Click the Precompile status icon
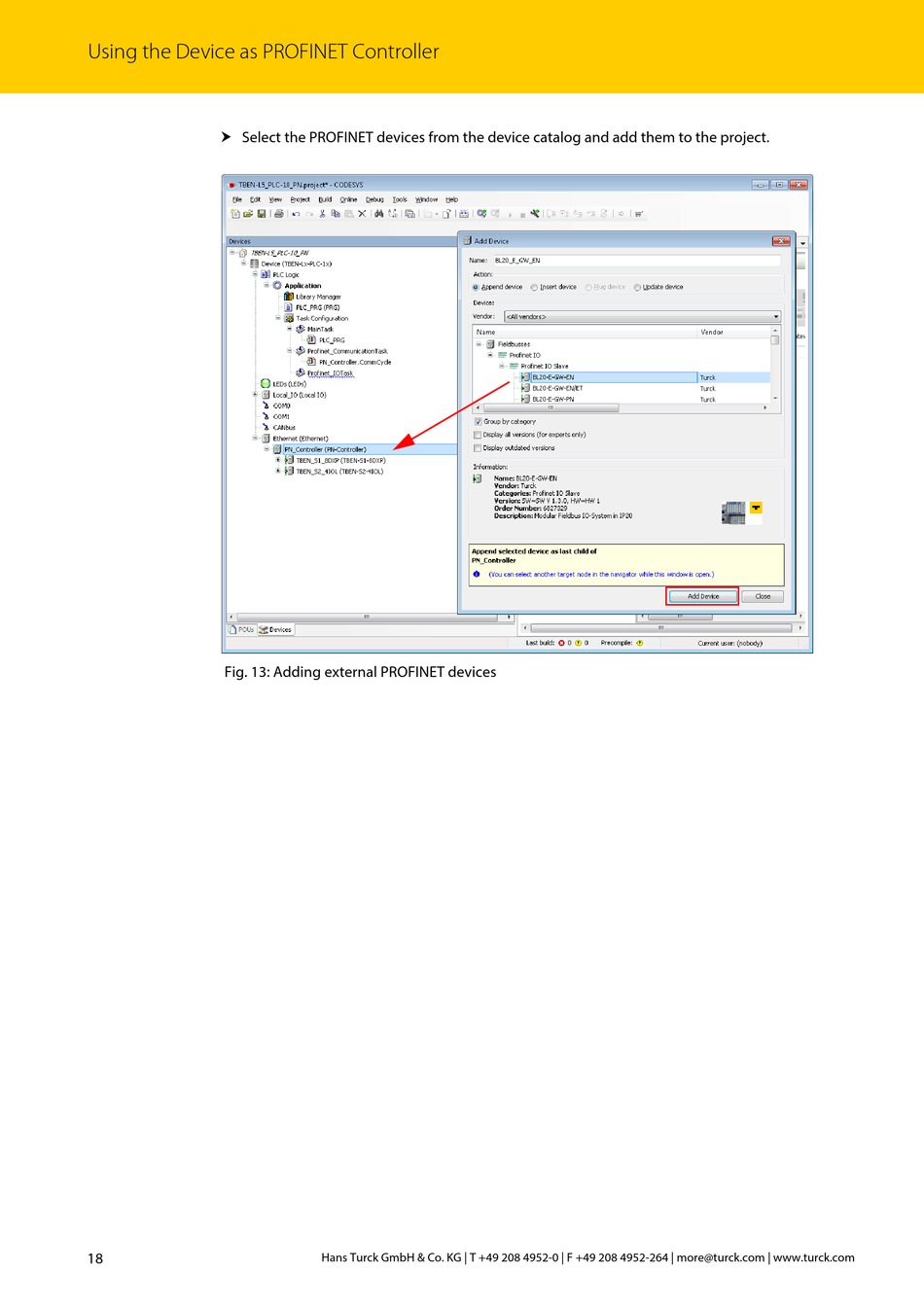924x1307 pixels. coord(639,643)
